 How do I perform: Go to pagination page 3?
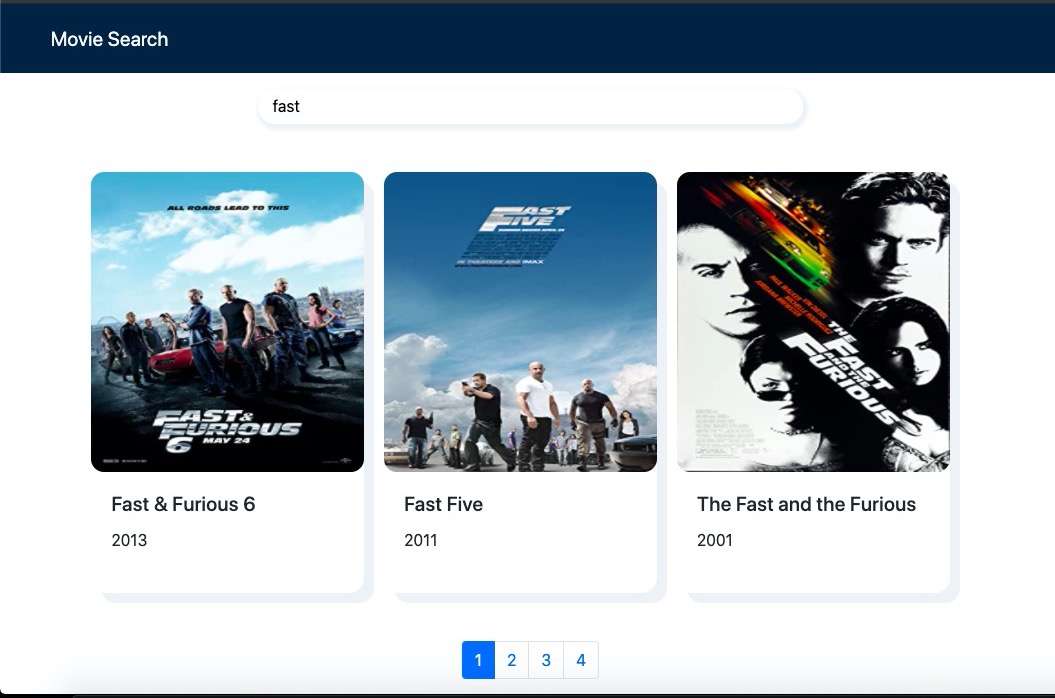(546, 660)
